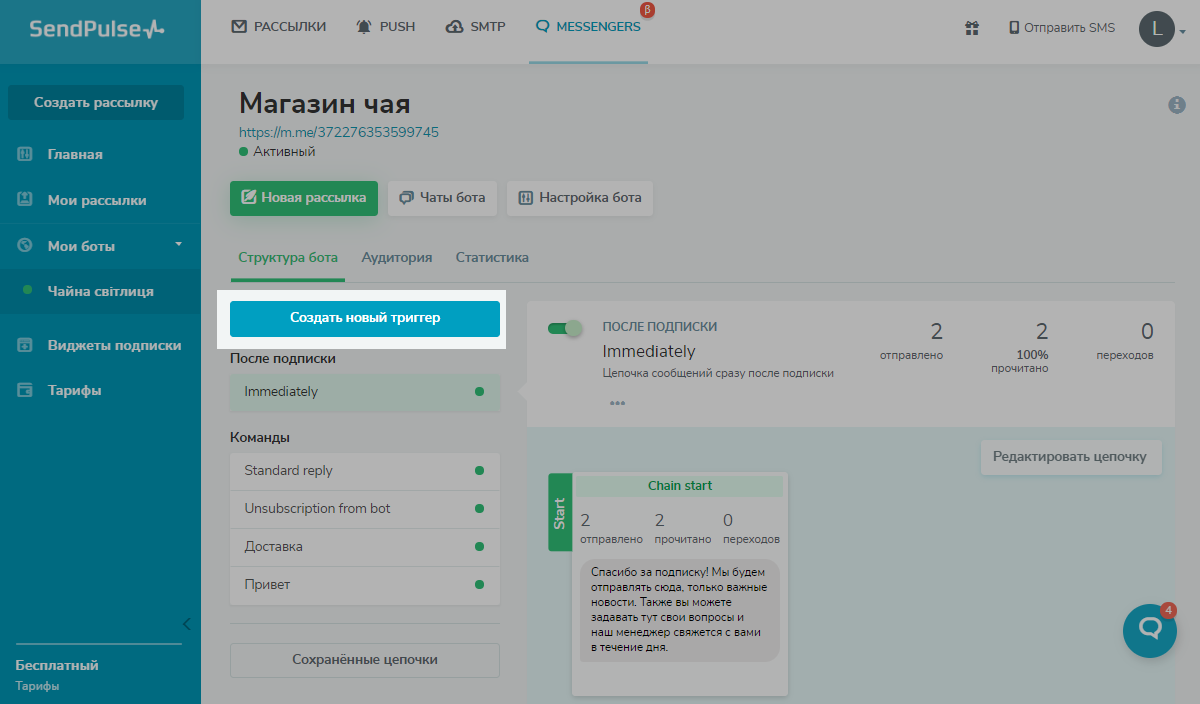
Task: Open the PUSH section in top menu
Action: click(x=386, y=27)
